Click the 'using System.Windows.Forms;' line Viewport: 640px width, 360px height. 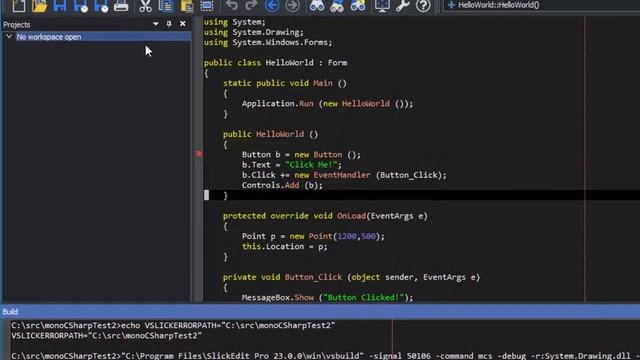click(268, 42)
